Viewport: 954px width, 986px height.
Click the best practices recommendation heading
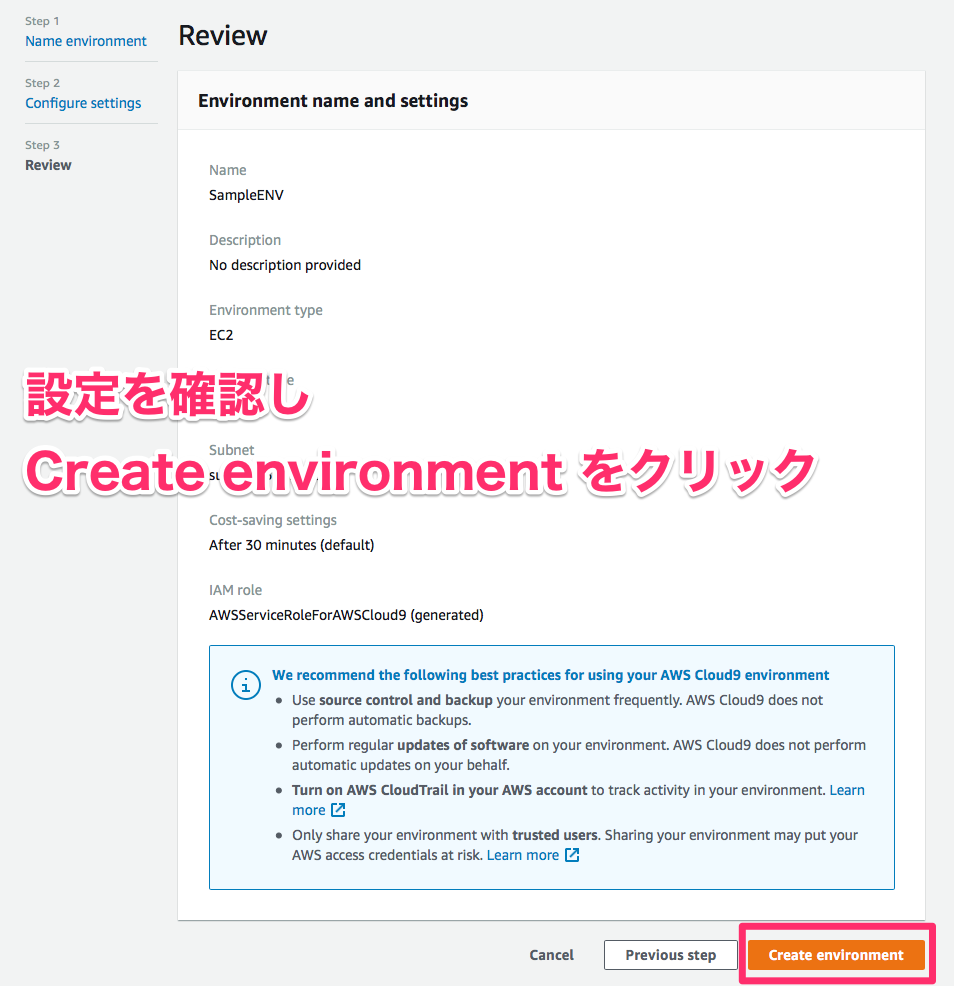[550, 675]
